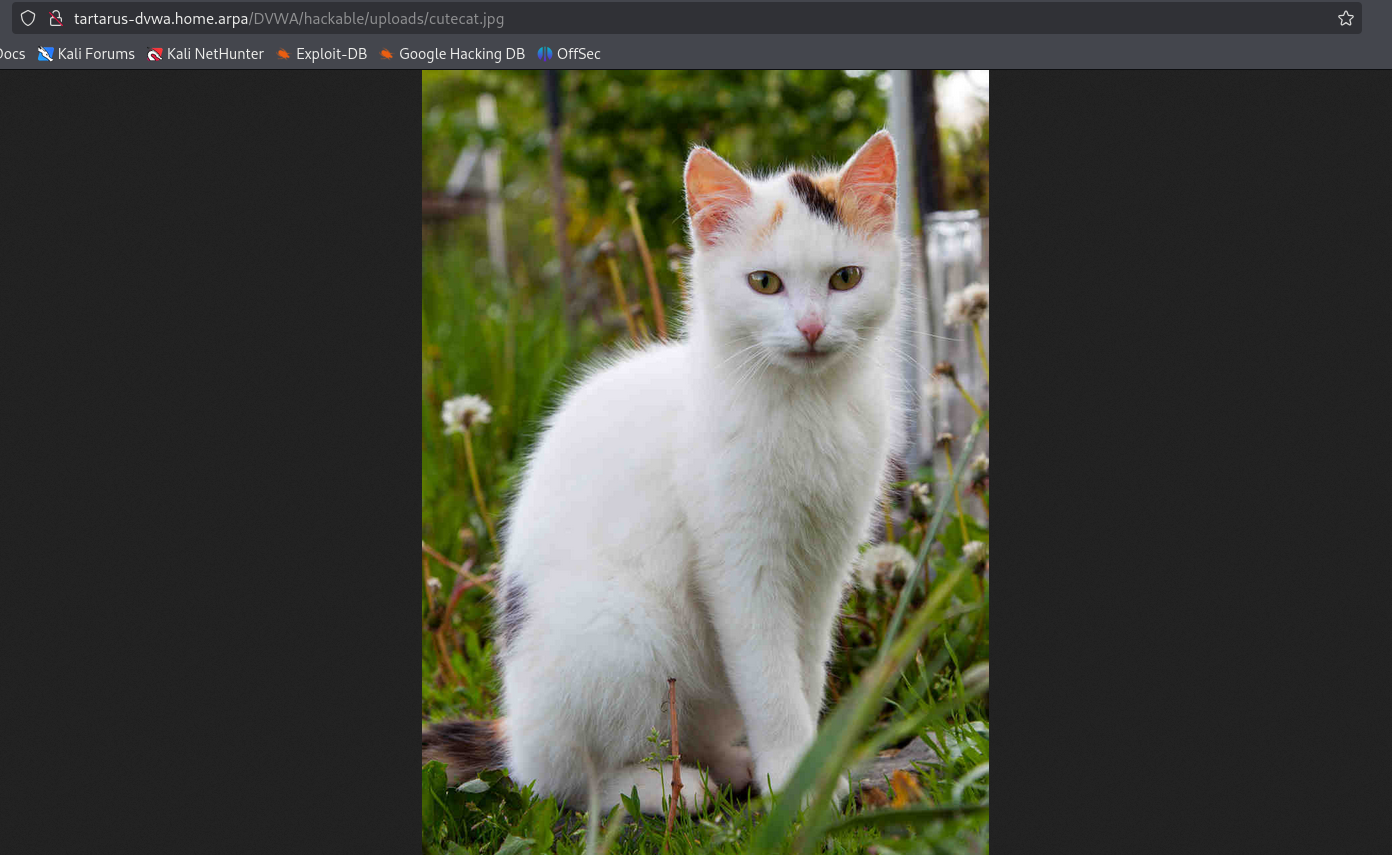The height and width of the screenshot is (855, 1392).
Task: Open the Google Hacking DB bookmark text
Action: coord(461,54)
